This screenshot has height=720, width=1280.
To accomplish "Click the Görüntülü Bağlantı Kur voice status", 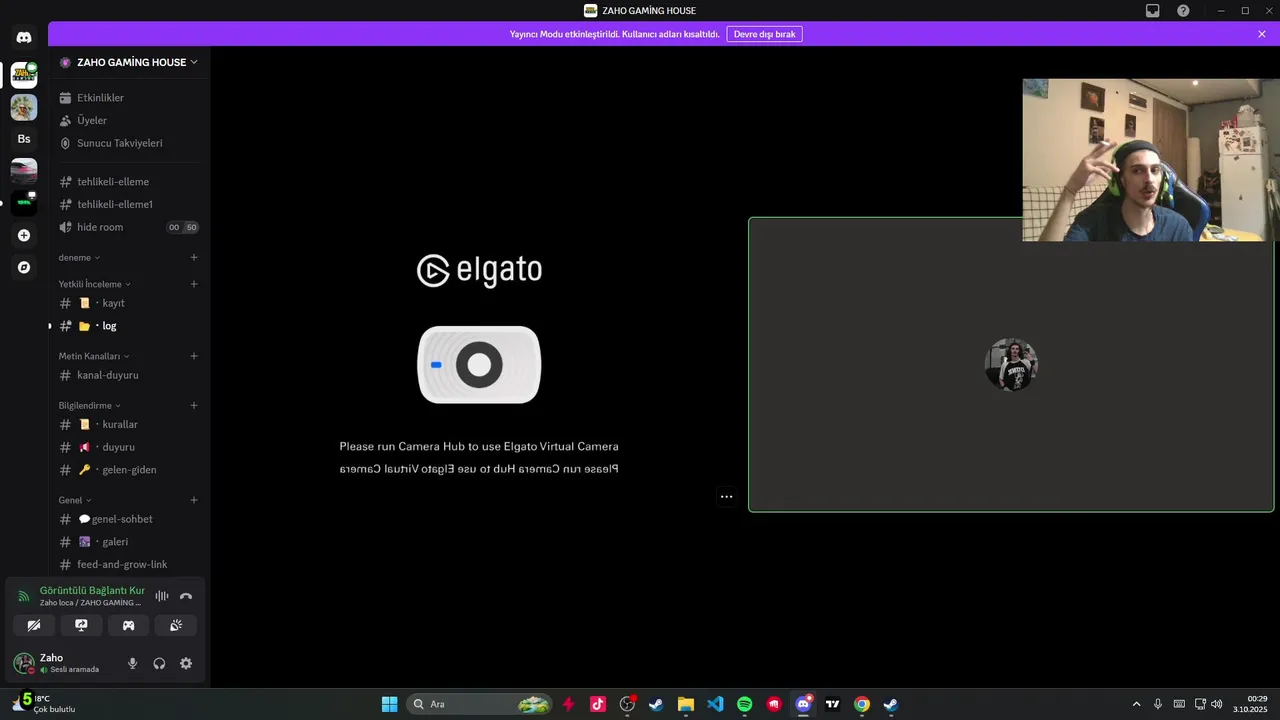I will click(x=92, y=591).
